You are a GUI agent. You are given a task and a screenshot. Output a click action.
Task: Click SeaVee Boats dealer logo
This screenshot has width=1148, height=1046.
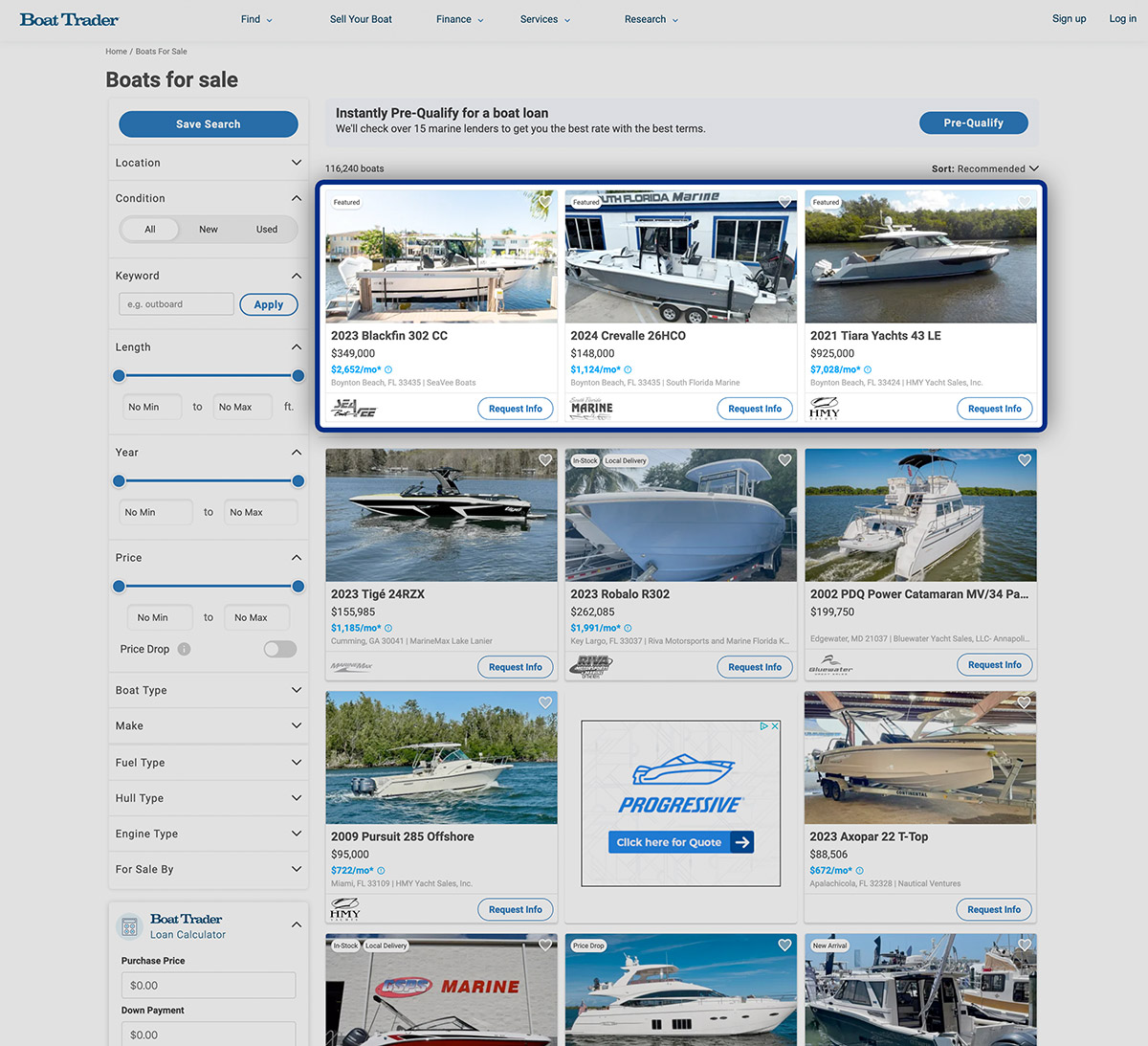coord(353,409)
